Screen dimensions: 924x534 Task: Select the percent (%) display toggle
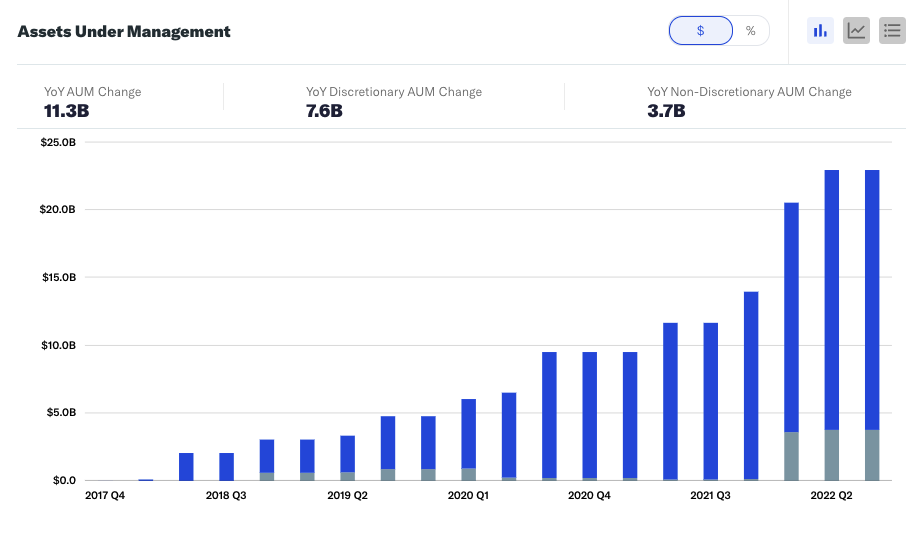click(750, 31)
